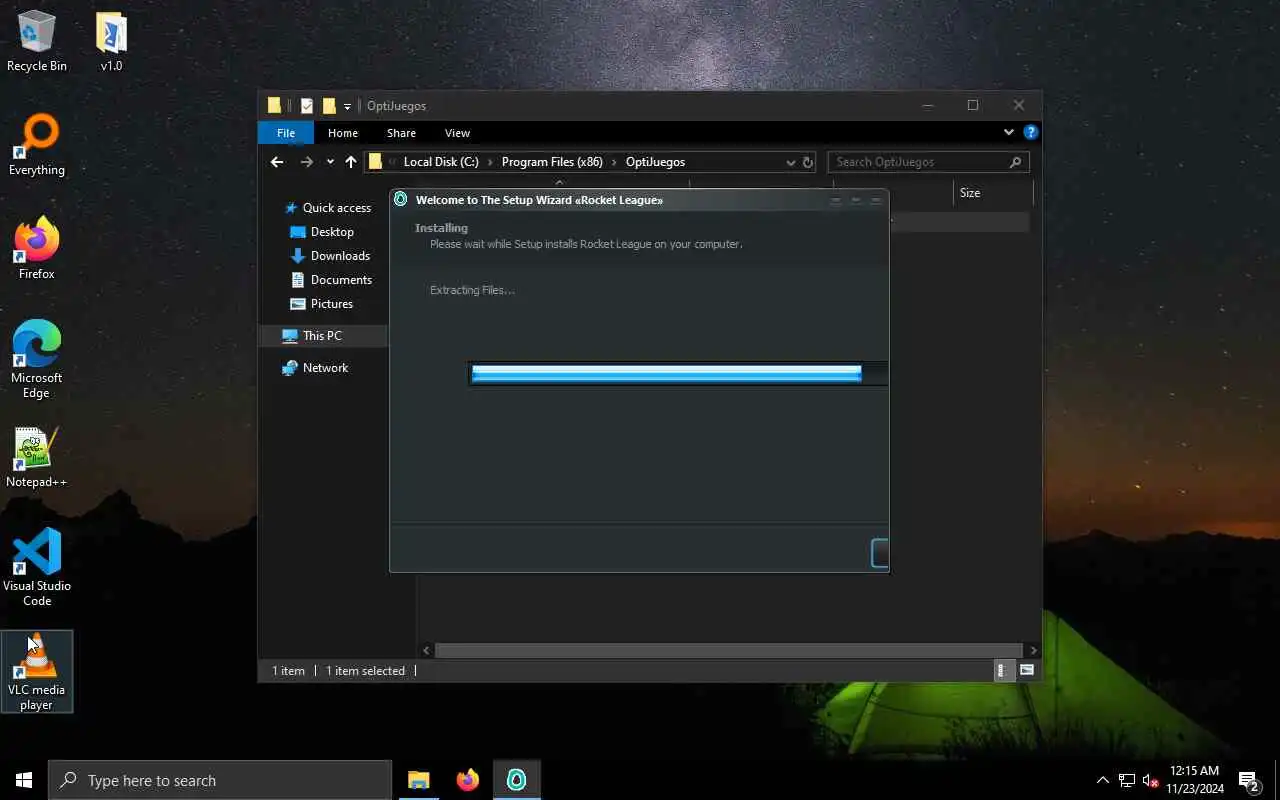Expand the Explorer ribbon with the chevron

[x=1008, y=132]
